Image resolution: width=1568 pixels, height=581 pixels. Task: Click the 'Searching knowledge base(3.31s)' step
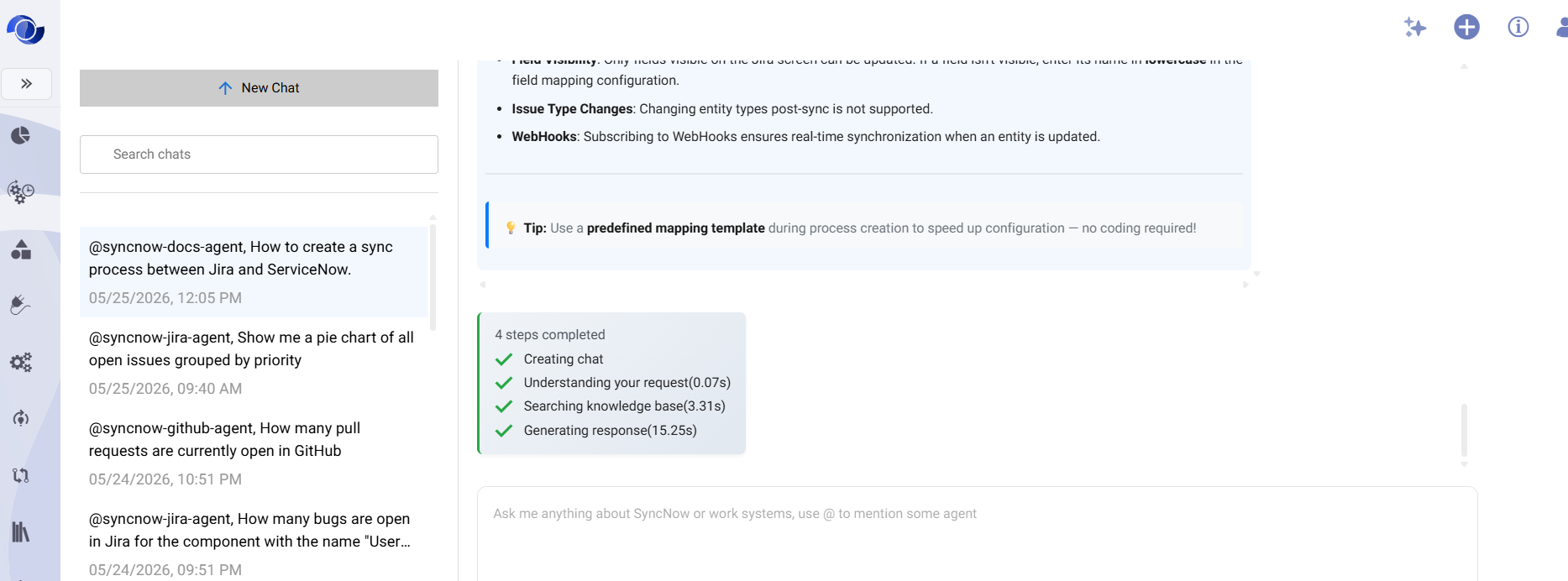[625, 406]
